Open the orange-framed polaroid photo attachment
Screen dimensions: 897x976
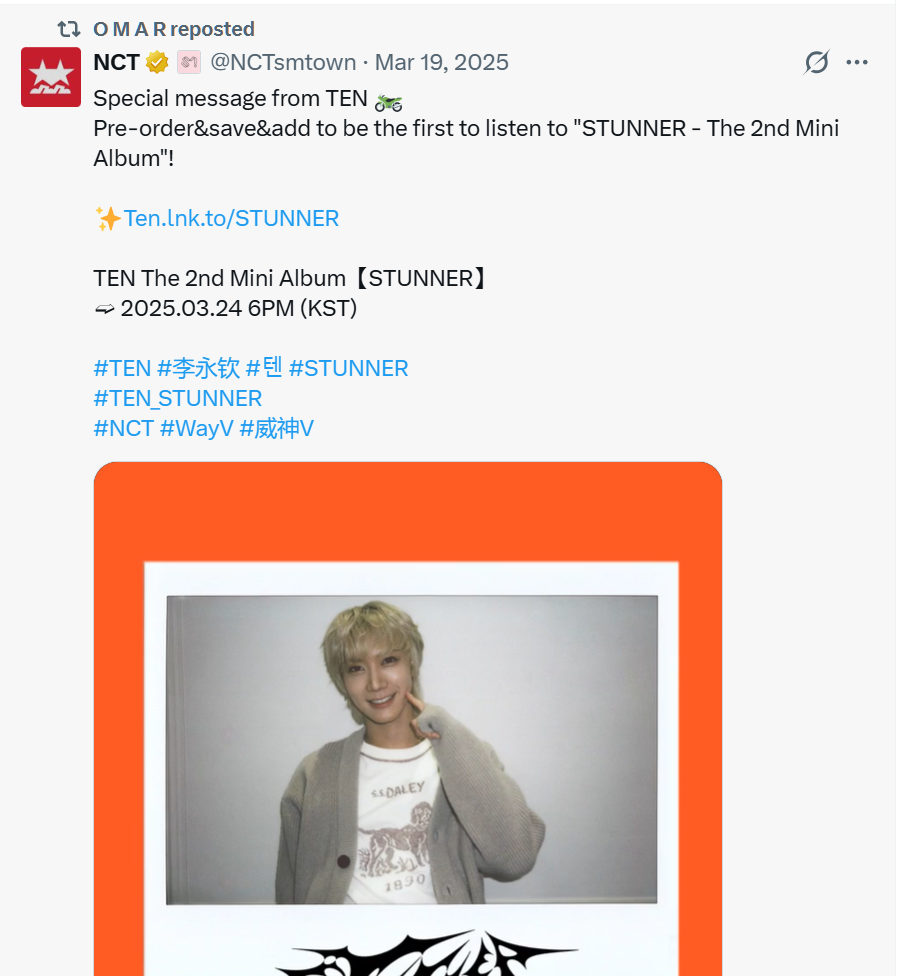pyautogui.click(x=408, y=719)
